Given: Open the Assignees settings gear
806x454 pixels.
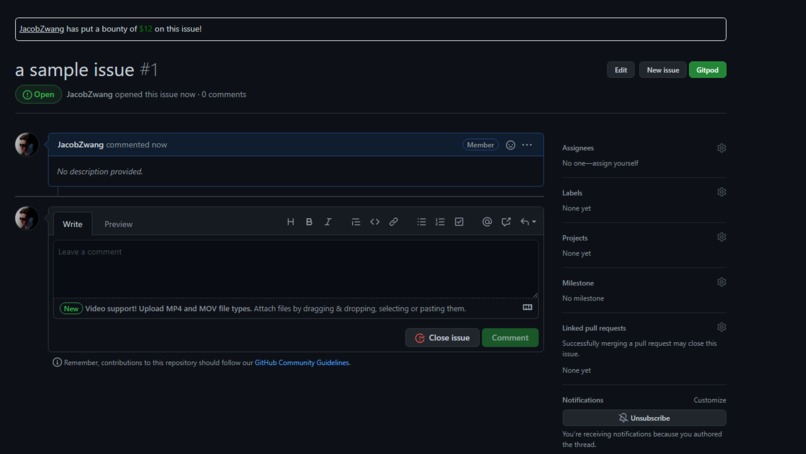Looking at the screenshot, I should click(x=722, y=148).
